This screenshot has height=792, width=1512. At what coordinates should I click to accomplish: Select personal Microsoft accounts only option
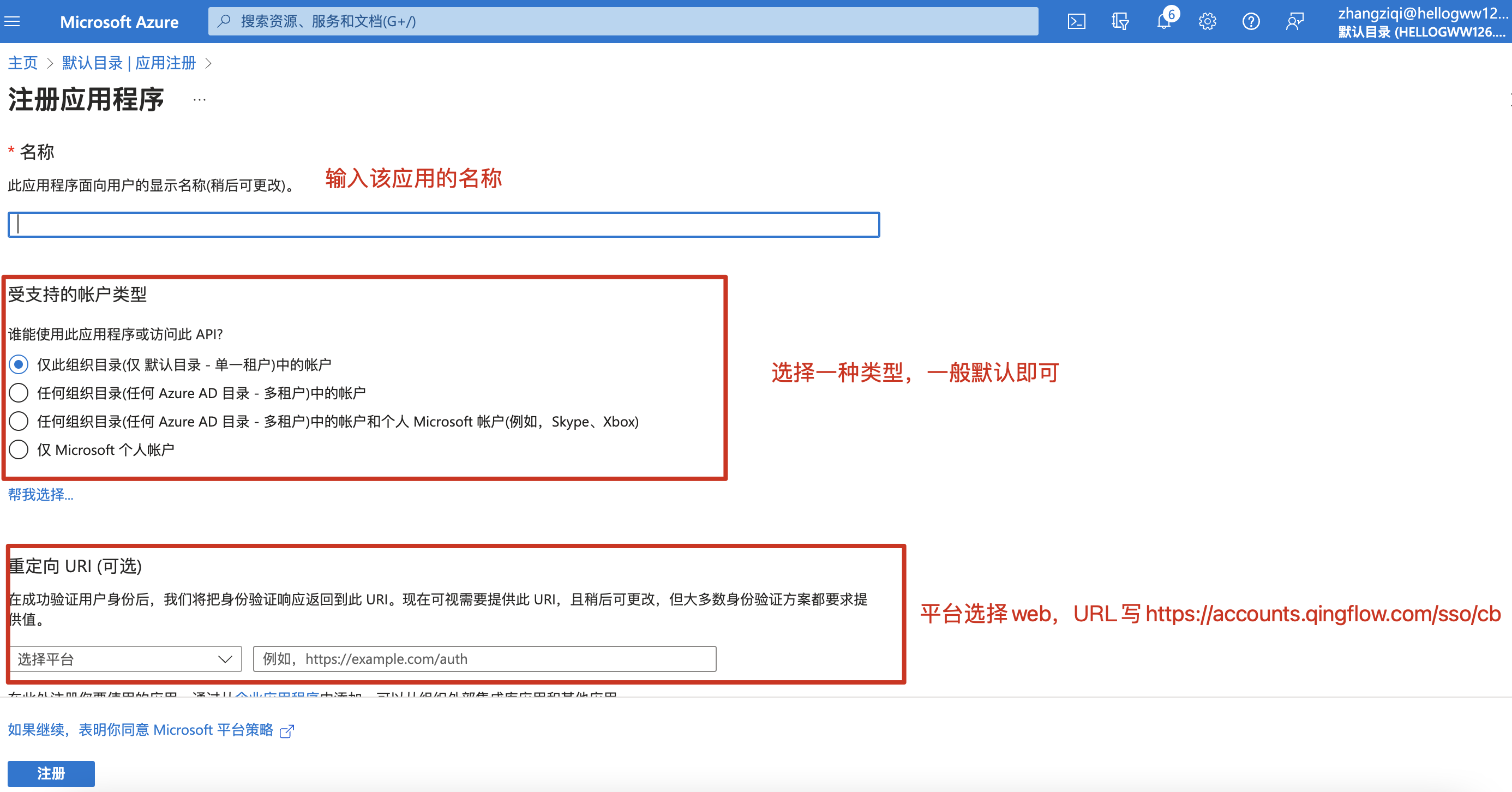coord(19,449)
